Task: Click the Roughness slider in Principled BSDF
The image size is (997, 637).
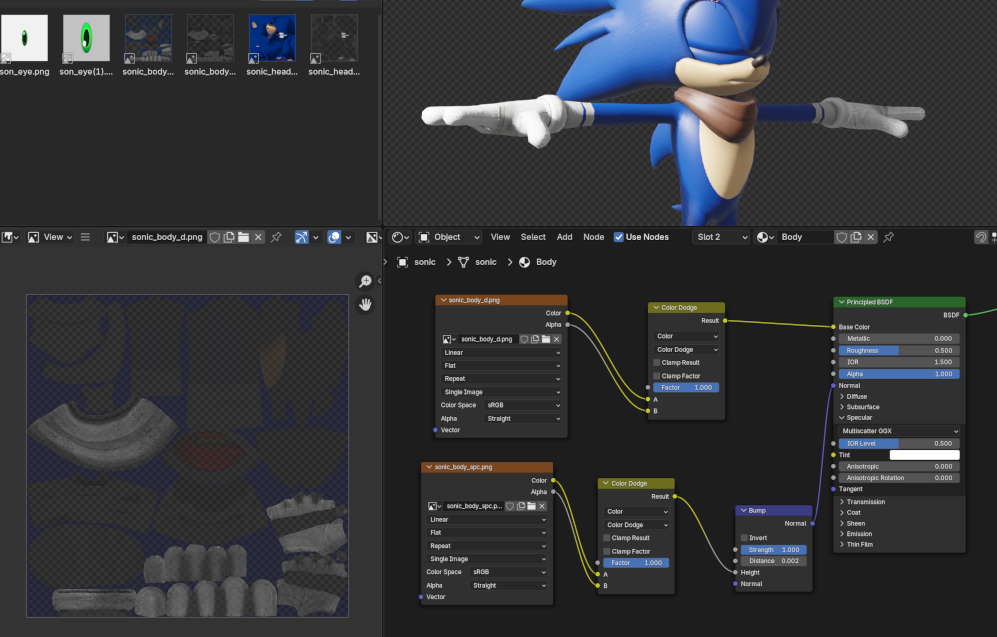Action: click(899, 350)
